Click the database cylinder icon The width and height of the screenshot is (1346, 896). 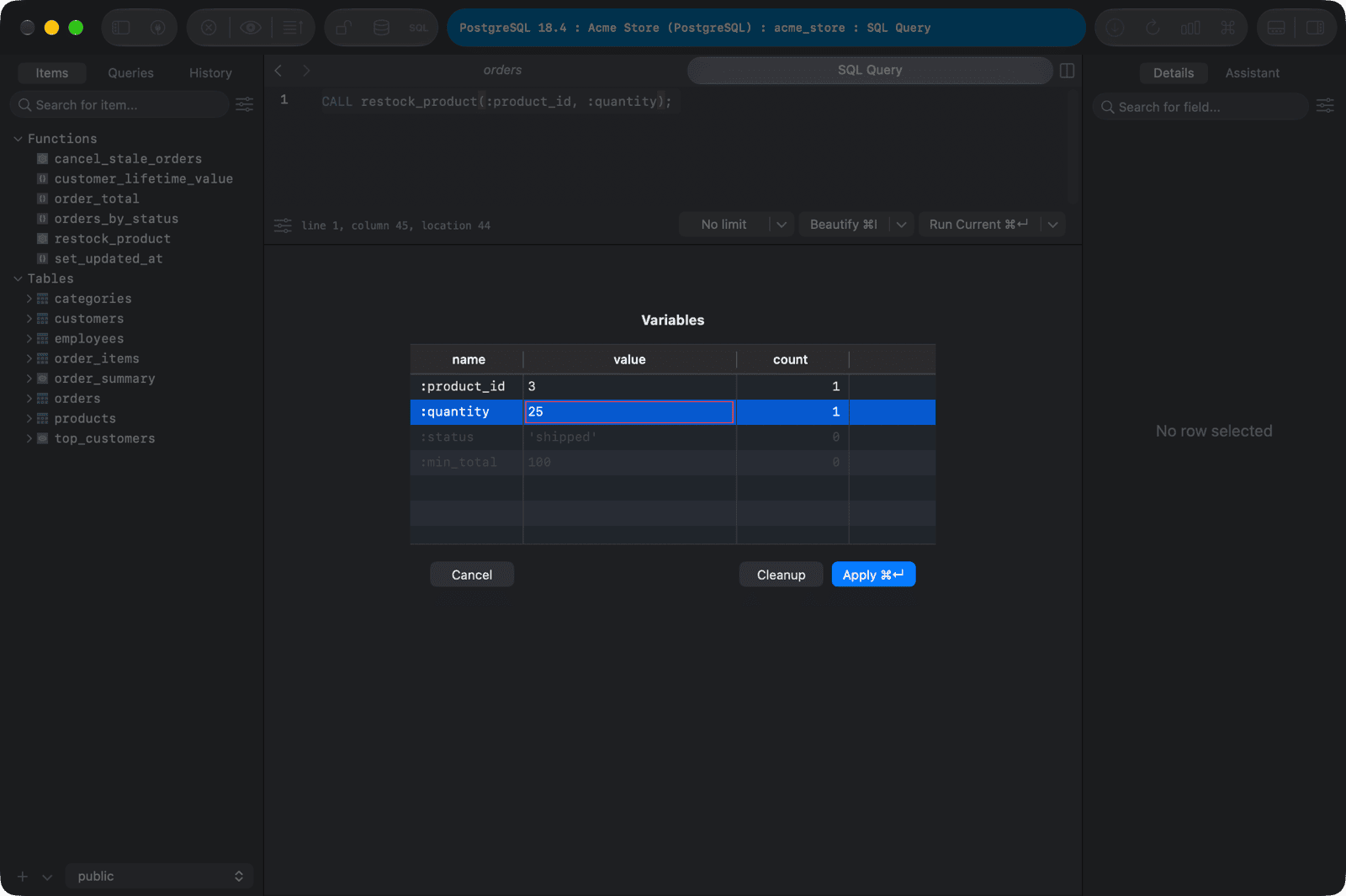[x=381, y=28]
